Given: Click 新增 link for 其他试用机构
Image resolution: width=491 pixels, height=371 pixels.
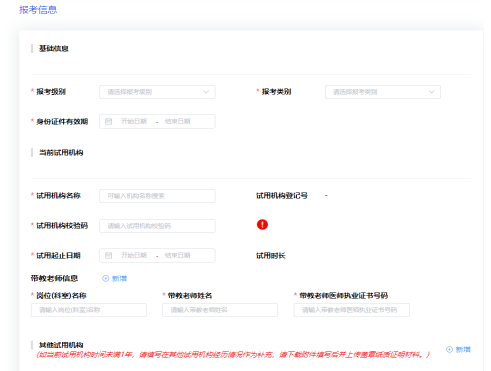Looking at the screenshot, I should (x=463, y=349).
